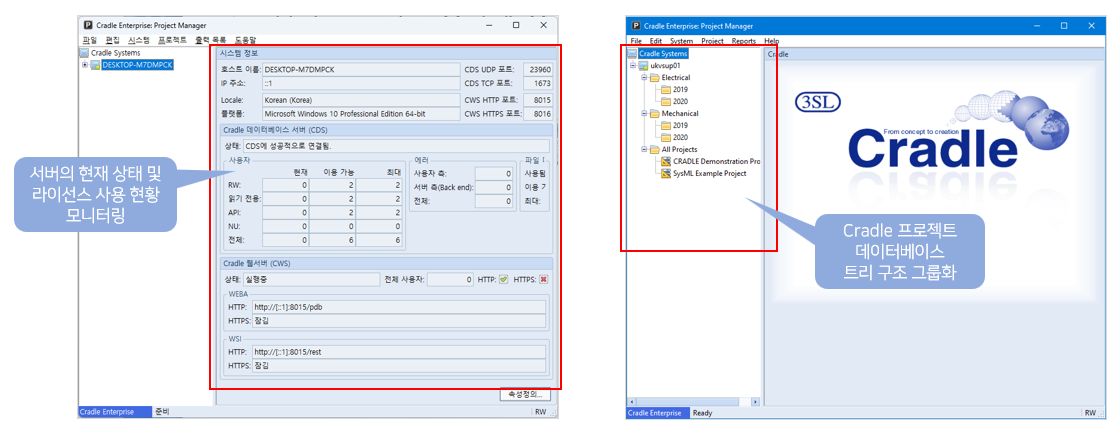Open the Help menu in English window
Image resolution: width=1118 pixels, height=427 pixels.
pos(771,41)
